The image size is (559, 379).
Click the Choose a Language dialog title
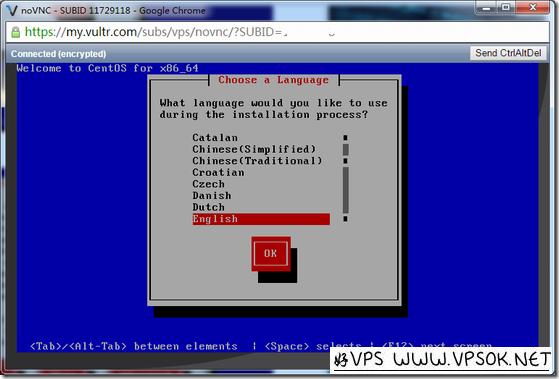pyautogui.click(x=273, y=80)
